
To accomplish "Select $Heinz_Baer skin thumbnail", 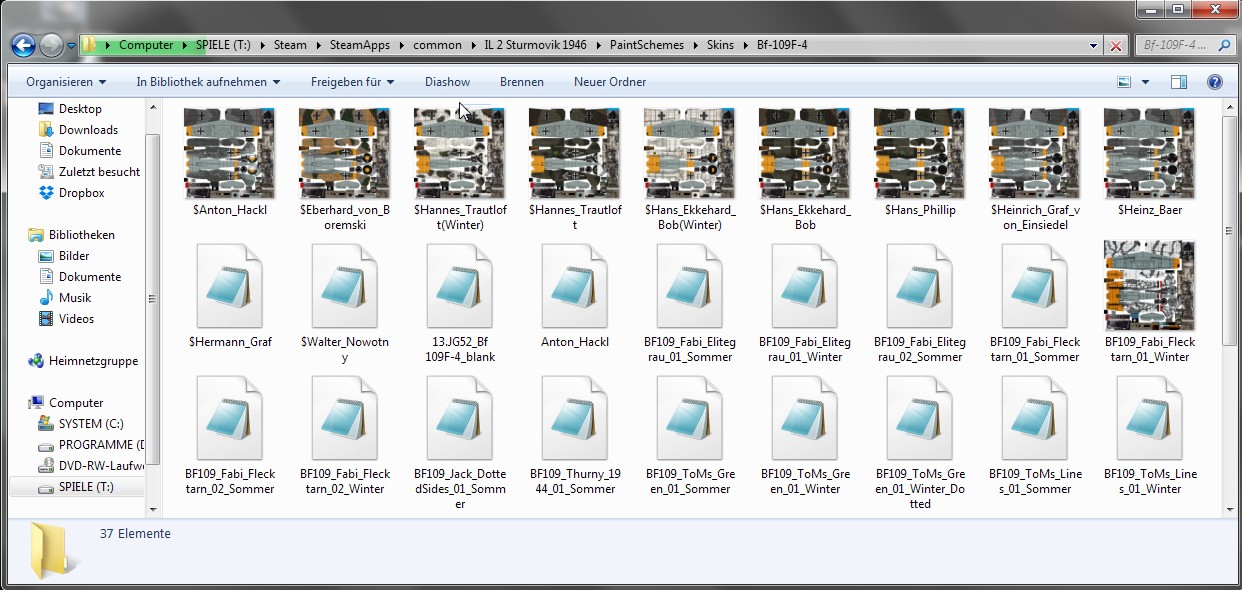I will pyautogui.click(x=1150, y=154).
